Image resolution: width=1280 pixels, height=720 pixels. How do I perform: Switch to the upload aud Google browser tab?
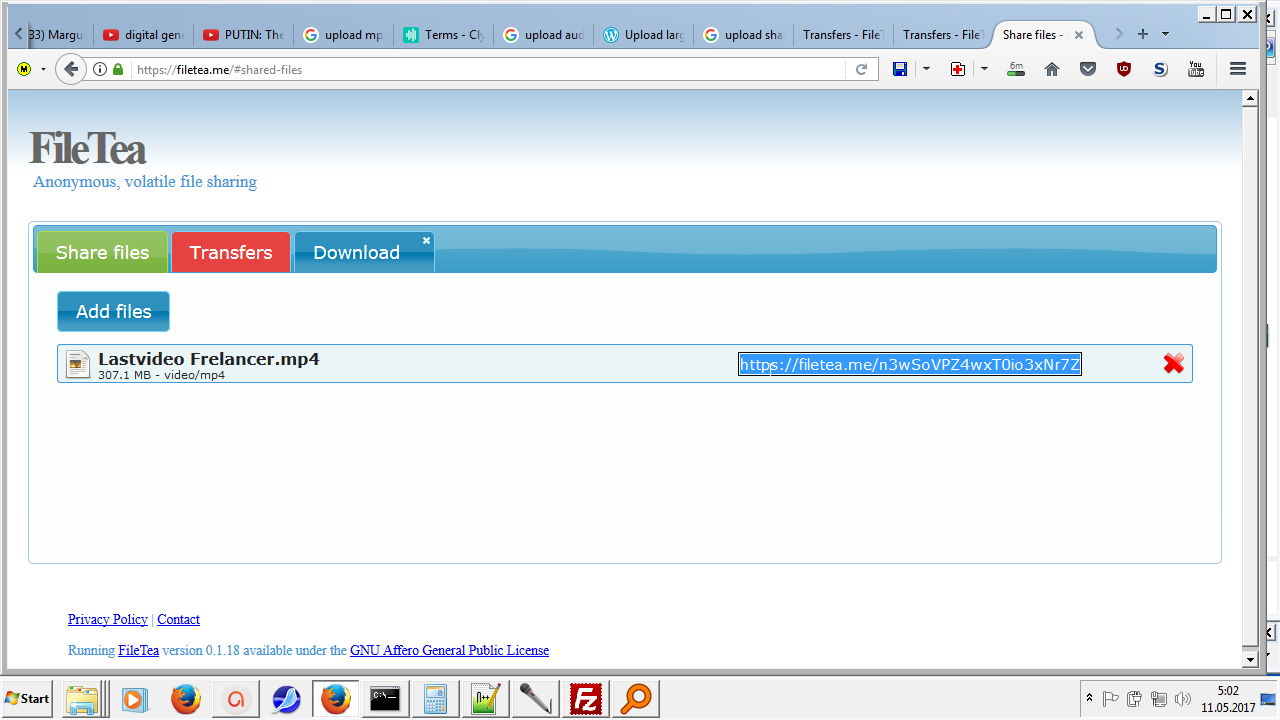pyautogui.click(x=544, y=35)
